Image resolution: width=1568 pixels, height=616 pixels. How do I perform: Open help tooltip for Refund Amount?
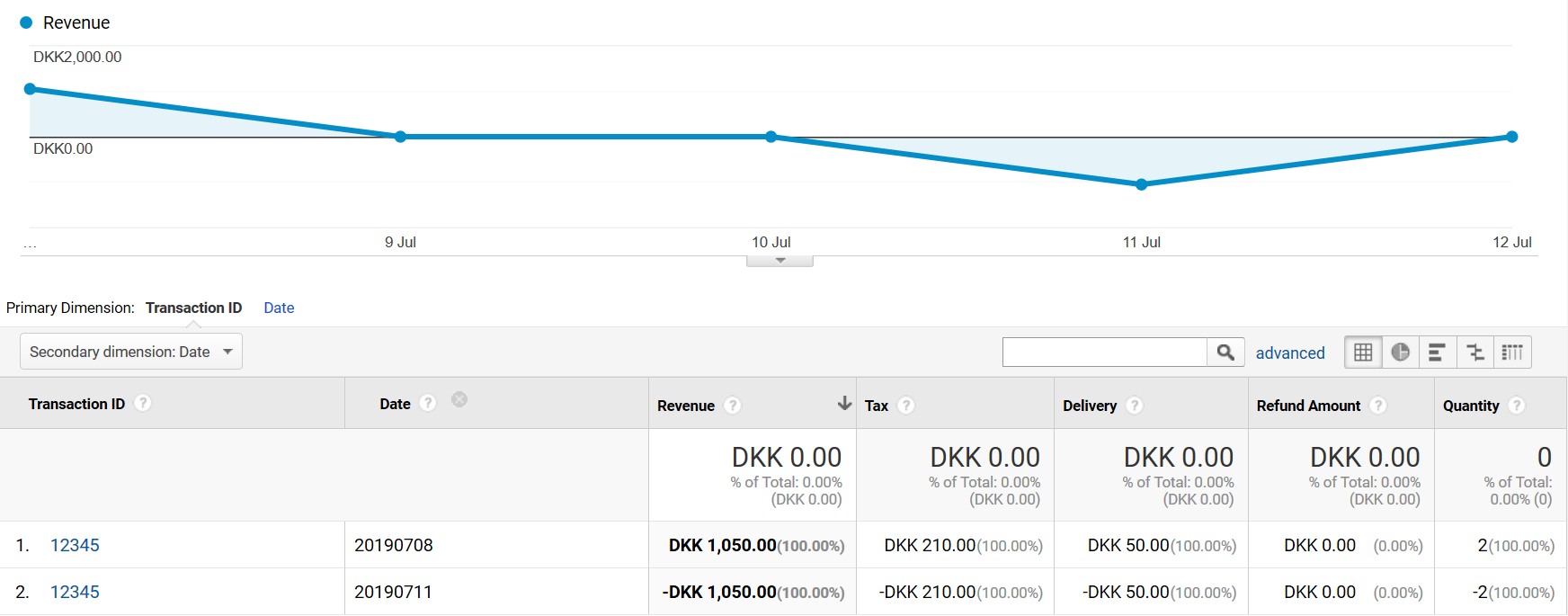pyautogui.click(x=1378, y=406)
